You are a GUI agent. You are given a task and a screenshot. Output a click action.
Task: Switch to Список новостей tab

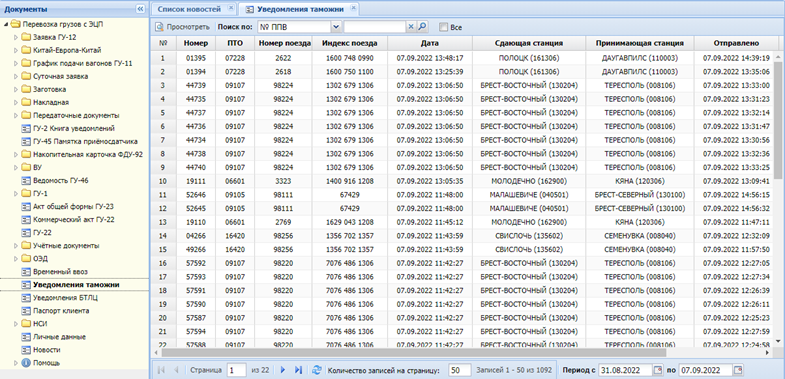click(x=189, y=9)
